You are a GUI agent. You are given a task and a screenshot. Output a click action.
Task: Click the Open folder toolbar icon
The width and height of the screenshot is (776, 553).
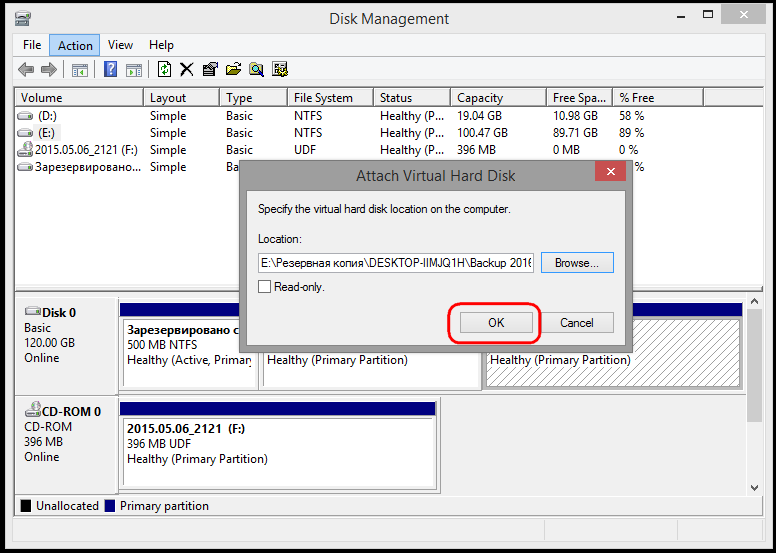click(233, 69)
